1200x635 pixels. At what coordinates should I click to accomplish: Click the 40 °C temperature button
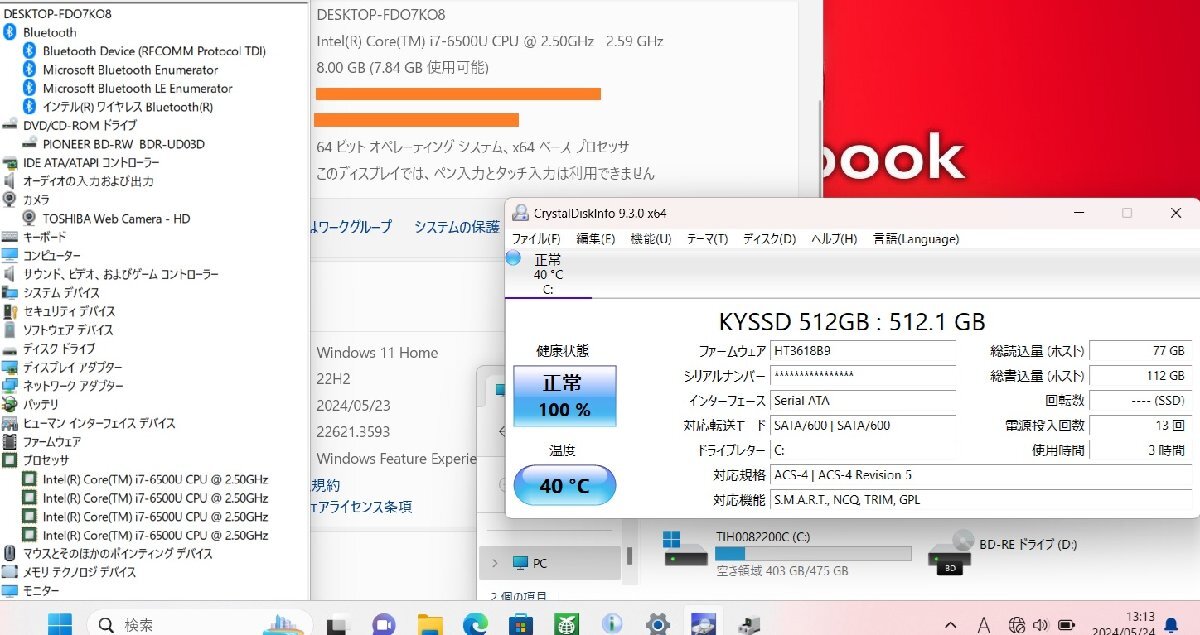(565, 485)
